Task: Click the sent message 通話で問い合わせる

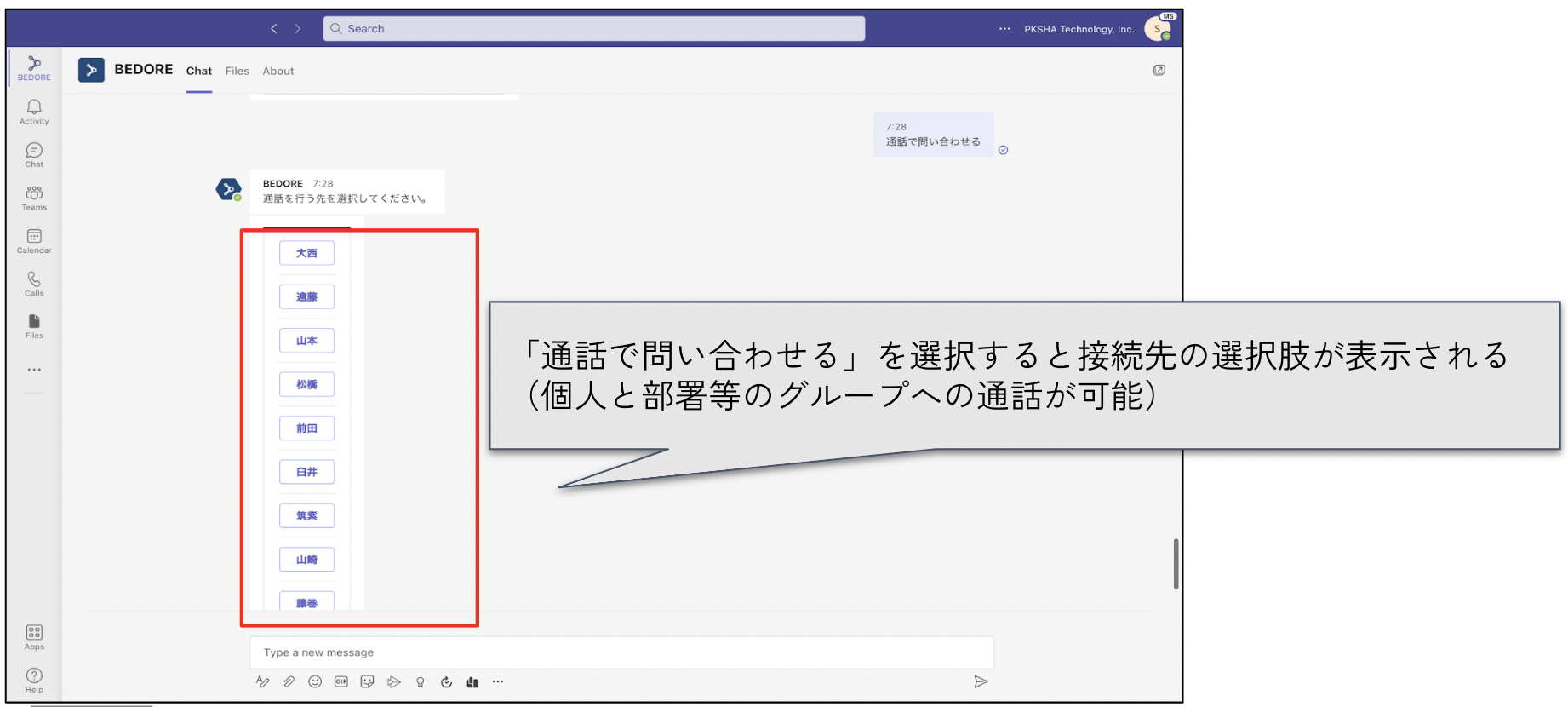Action: tap(933, 135)
